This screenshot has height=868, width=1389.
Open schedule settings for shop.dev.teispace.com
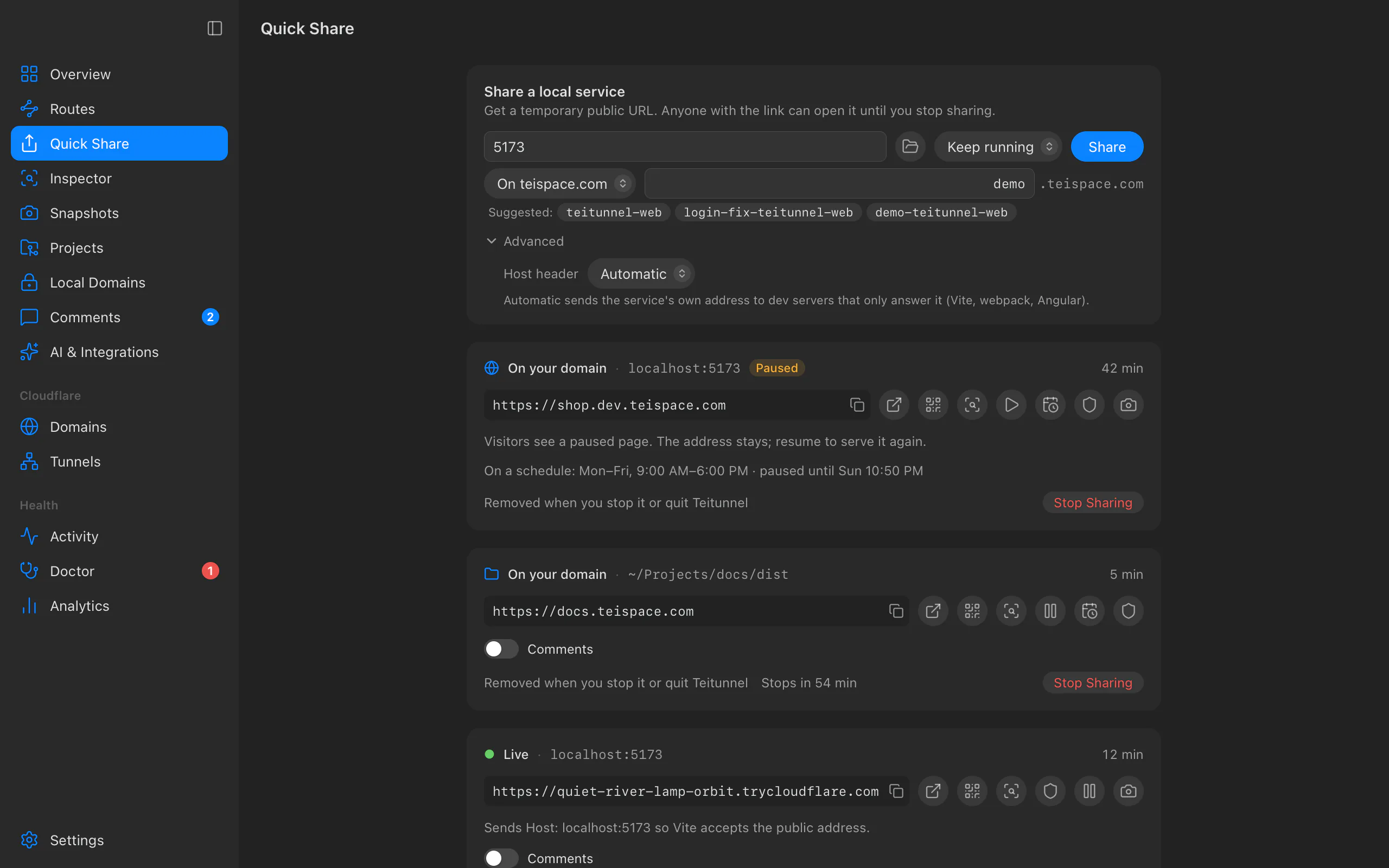coord(1050,405)
